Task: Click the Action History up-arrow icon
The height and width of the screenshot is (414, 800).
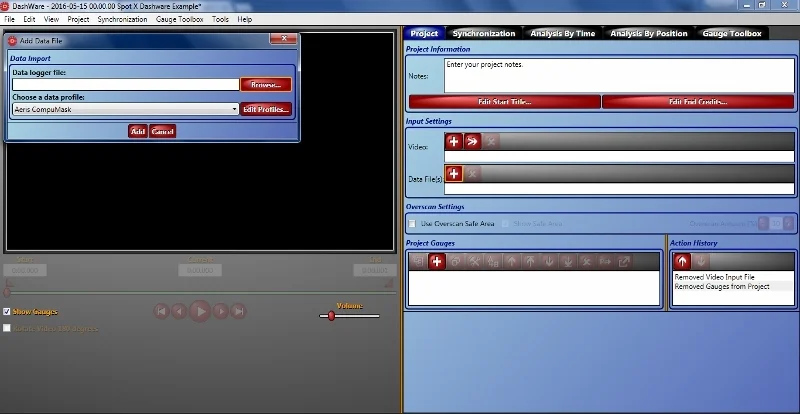Action: click(x=682, y=261)
